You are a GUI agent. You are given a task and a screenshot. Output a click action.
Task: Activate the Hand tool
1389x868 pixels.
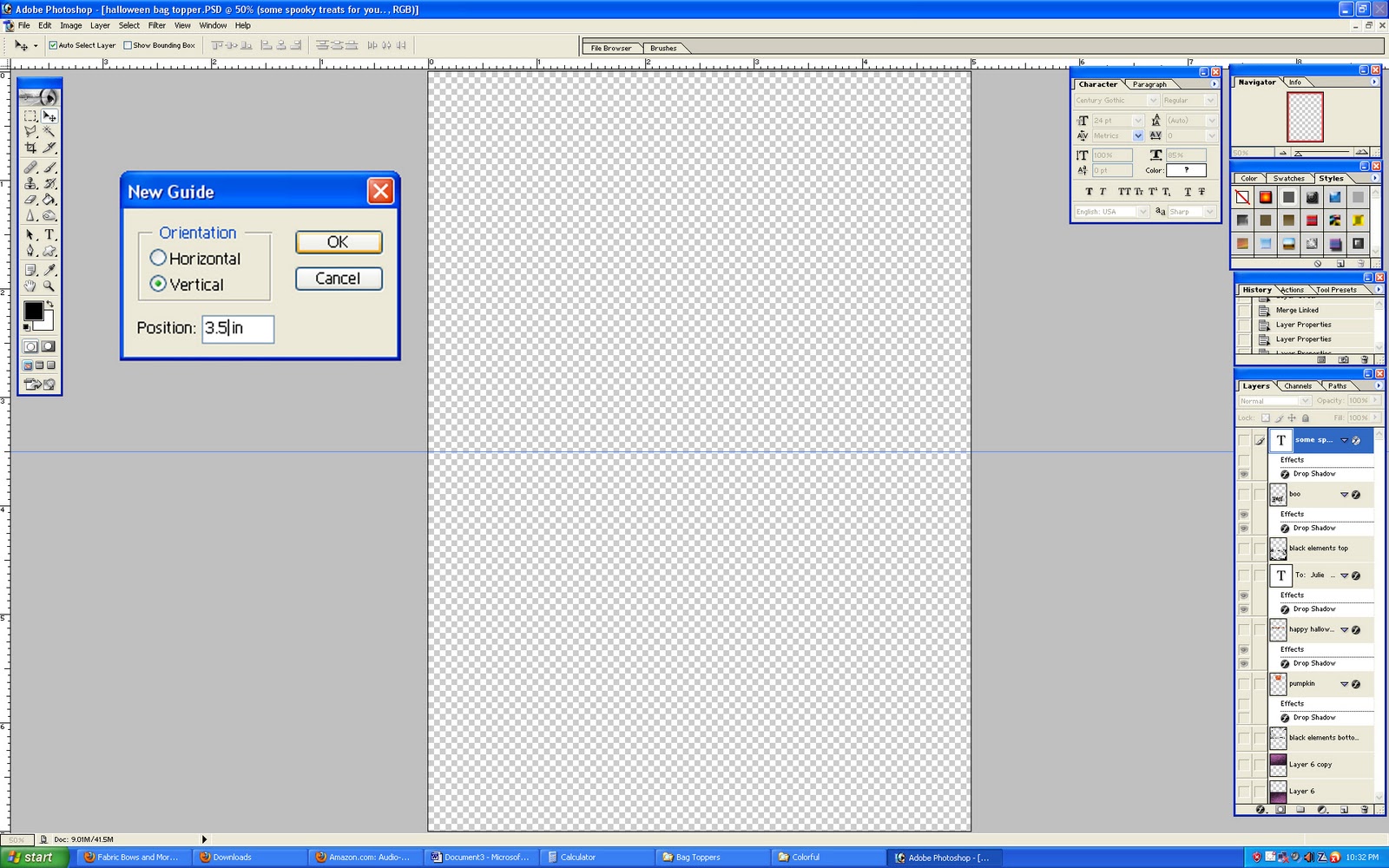30,287
